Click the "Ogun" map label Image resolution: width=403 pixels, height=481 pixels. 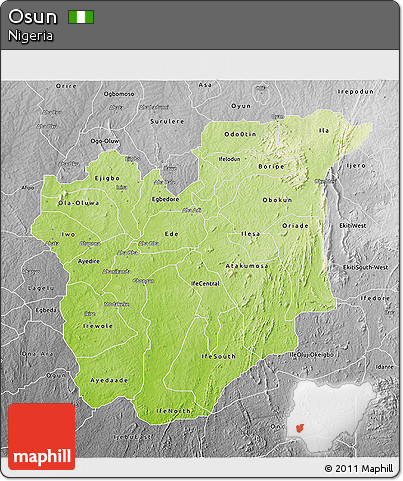click(55, 376)
